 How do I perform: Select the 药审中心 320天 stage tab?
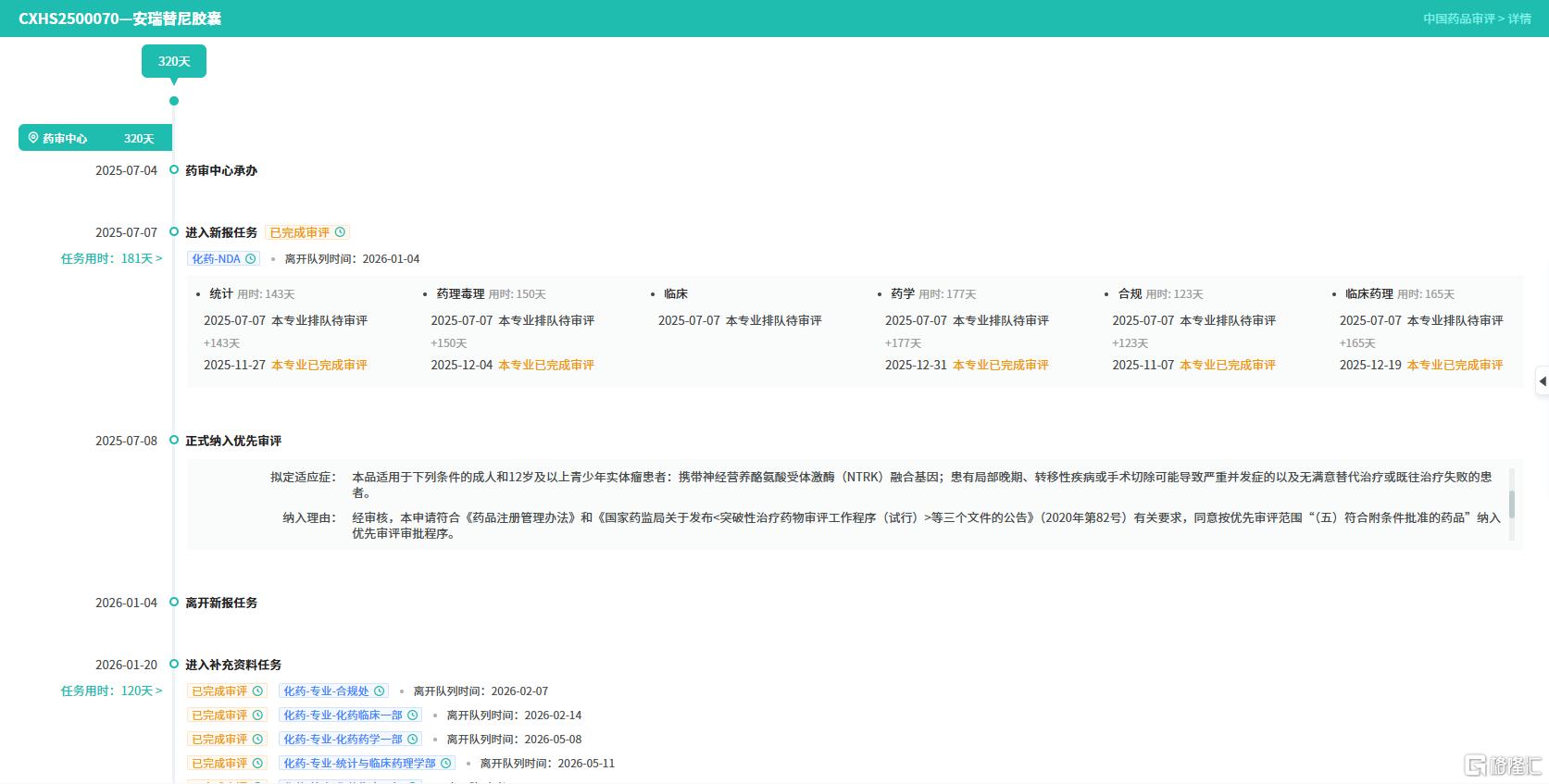(x=95, y=138)
